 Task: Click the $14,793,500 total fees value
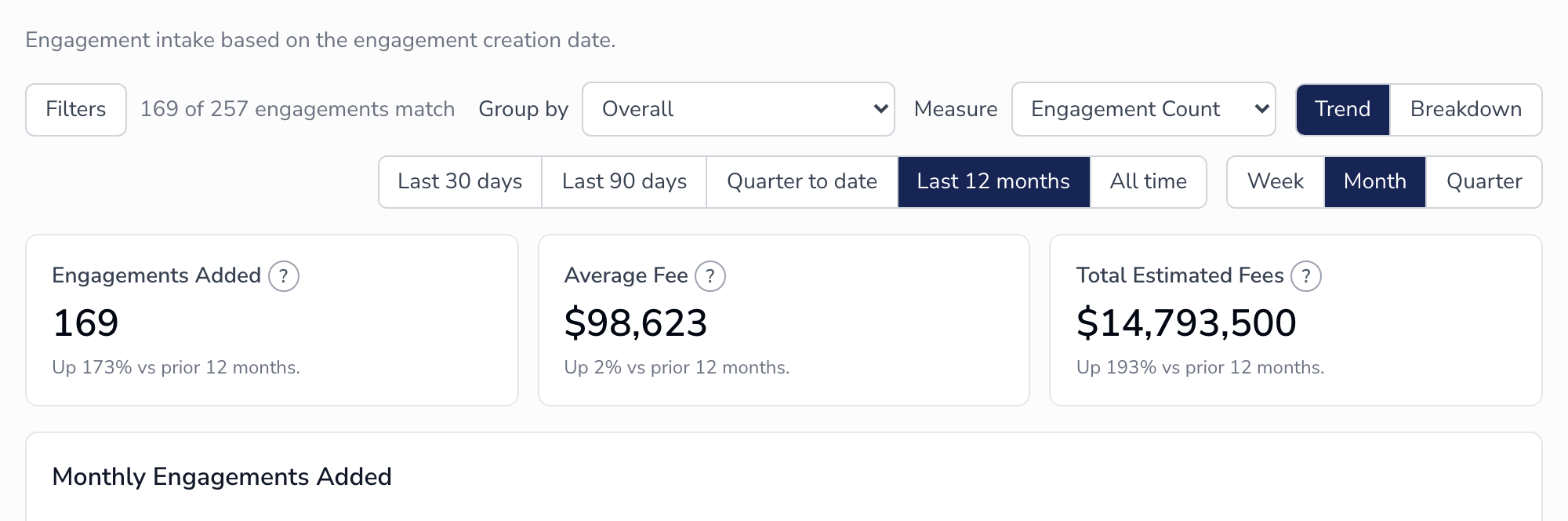click(x=1186, y=323)
